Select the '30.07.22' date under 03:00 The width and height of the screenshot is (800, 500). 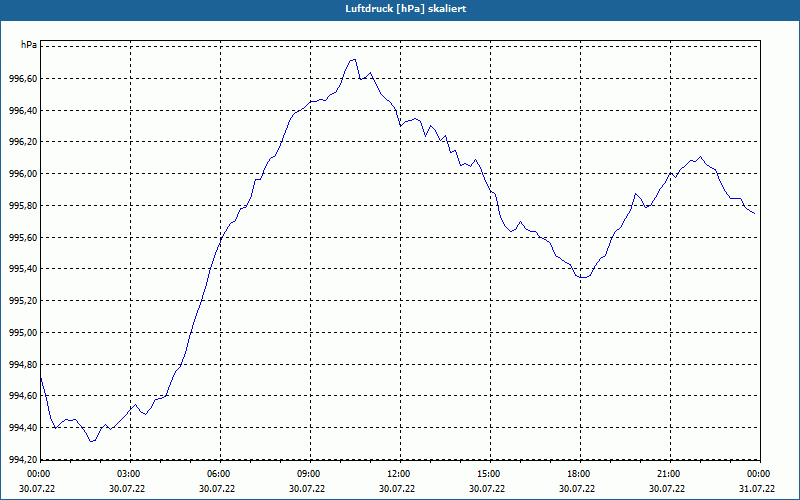coord(127,488)
